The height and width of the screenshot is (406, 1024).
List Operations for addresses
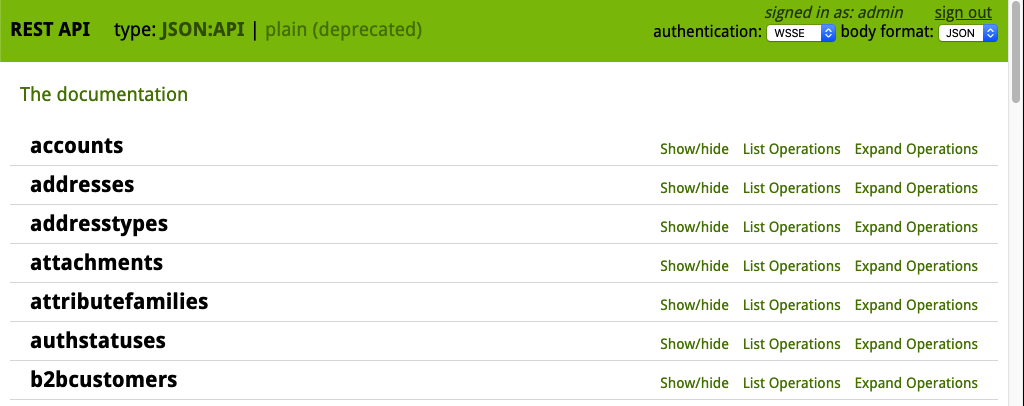(791, 188)
